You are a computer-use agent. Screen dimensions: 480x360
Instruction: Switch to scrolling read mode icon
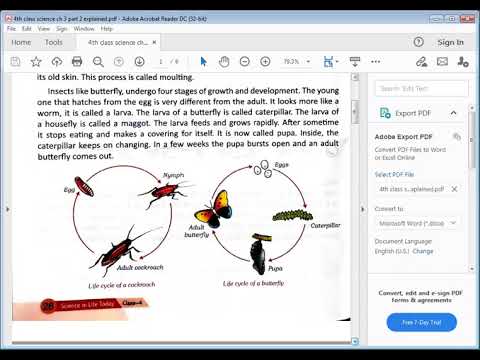(x=355, y=62)
